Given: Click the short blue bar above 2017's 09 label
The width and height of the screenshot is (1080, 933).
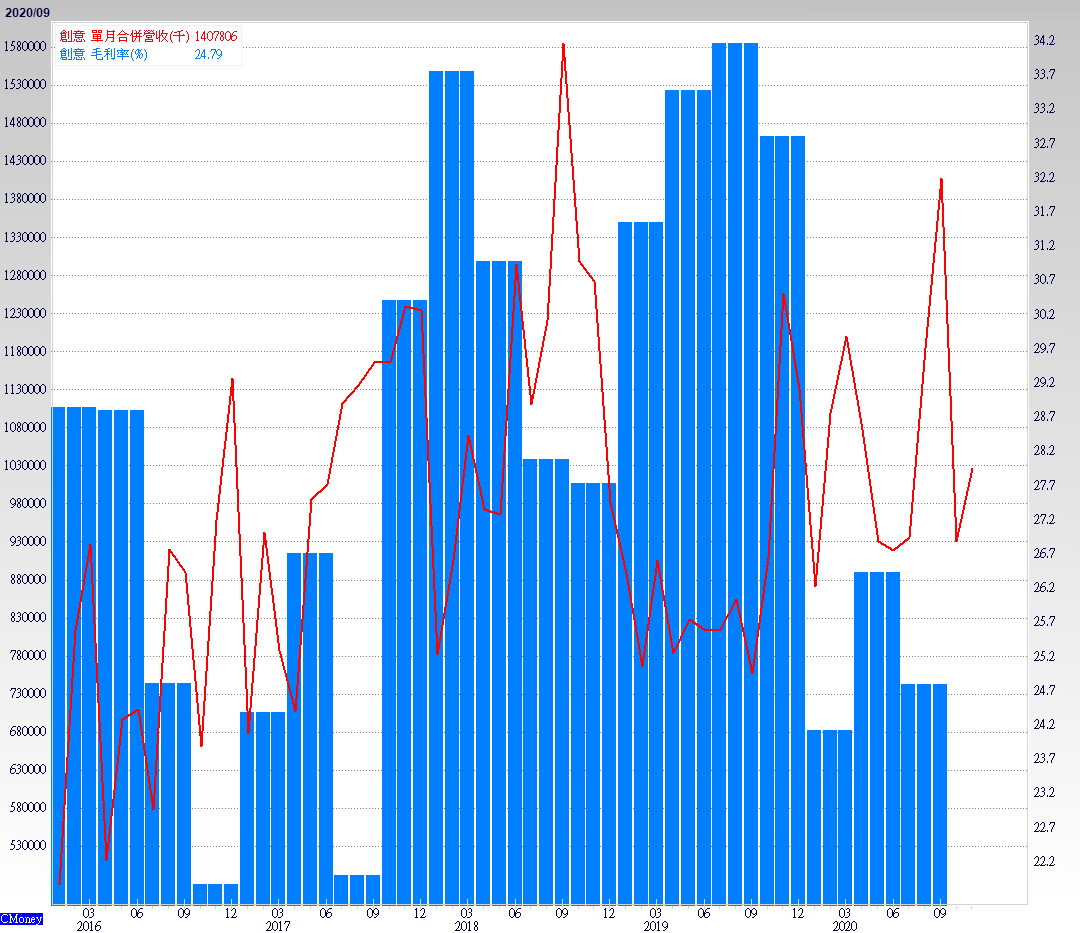Looking at the screenshot, I should pos(357,888).
